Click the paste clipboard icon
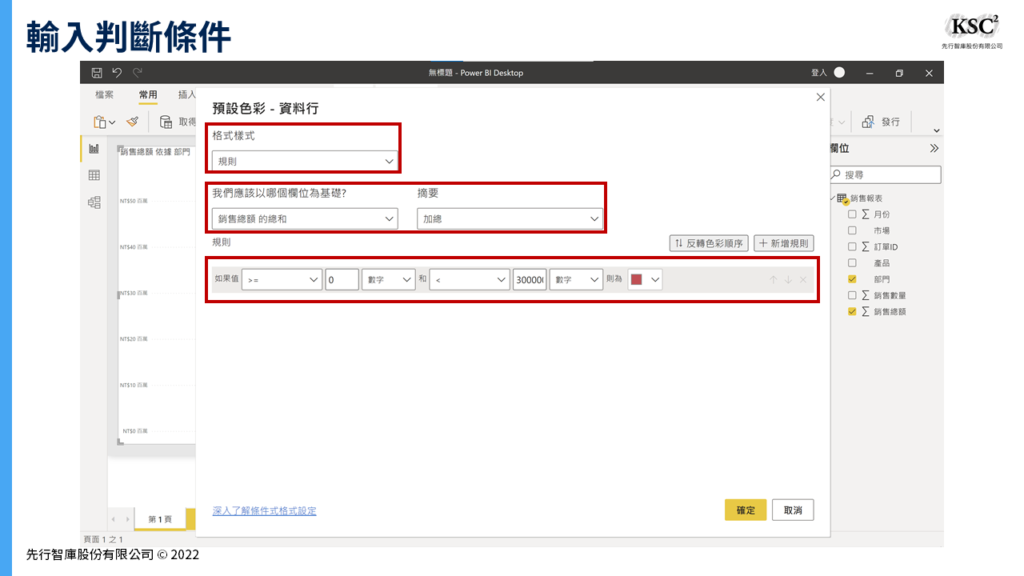The image size is (1024, 576). [x=100, y=122]
